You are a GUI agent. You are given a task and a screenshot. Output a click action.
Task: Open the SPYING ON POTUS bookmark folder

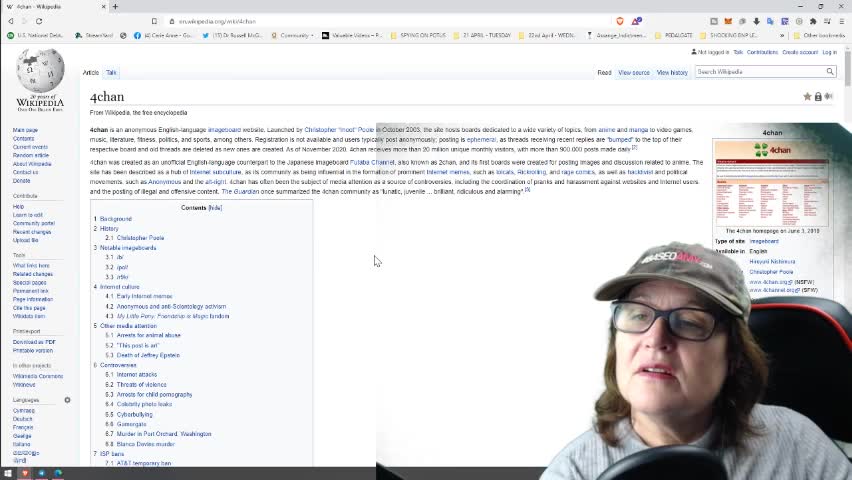418,35
